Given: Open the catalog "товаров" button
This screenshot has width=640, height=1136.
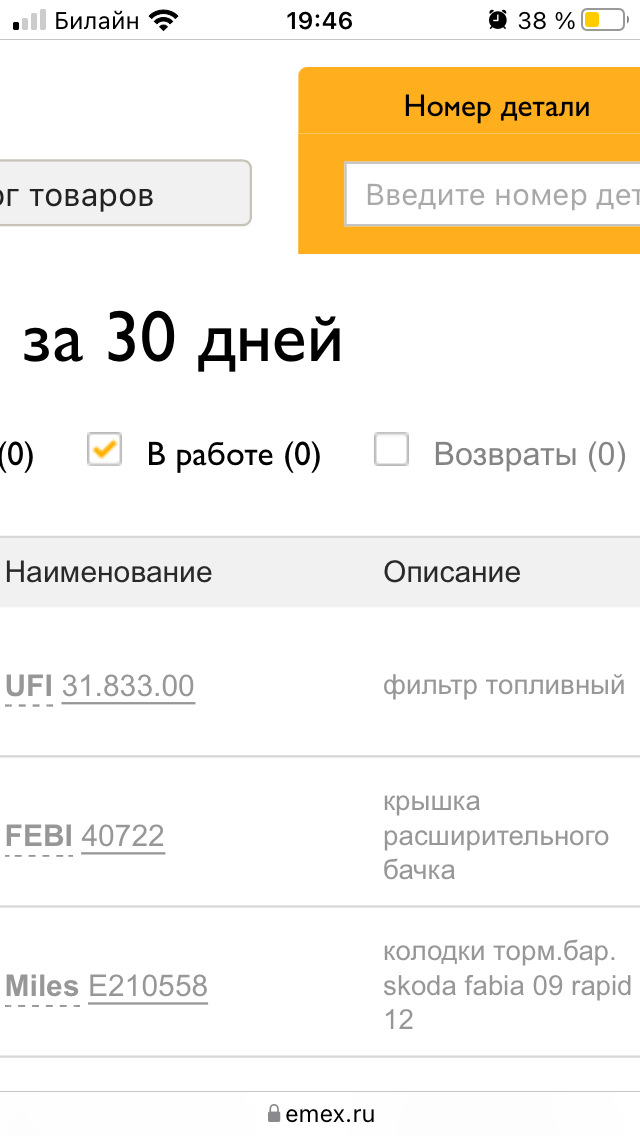Looking at the screenshot, I should [125, 193].
